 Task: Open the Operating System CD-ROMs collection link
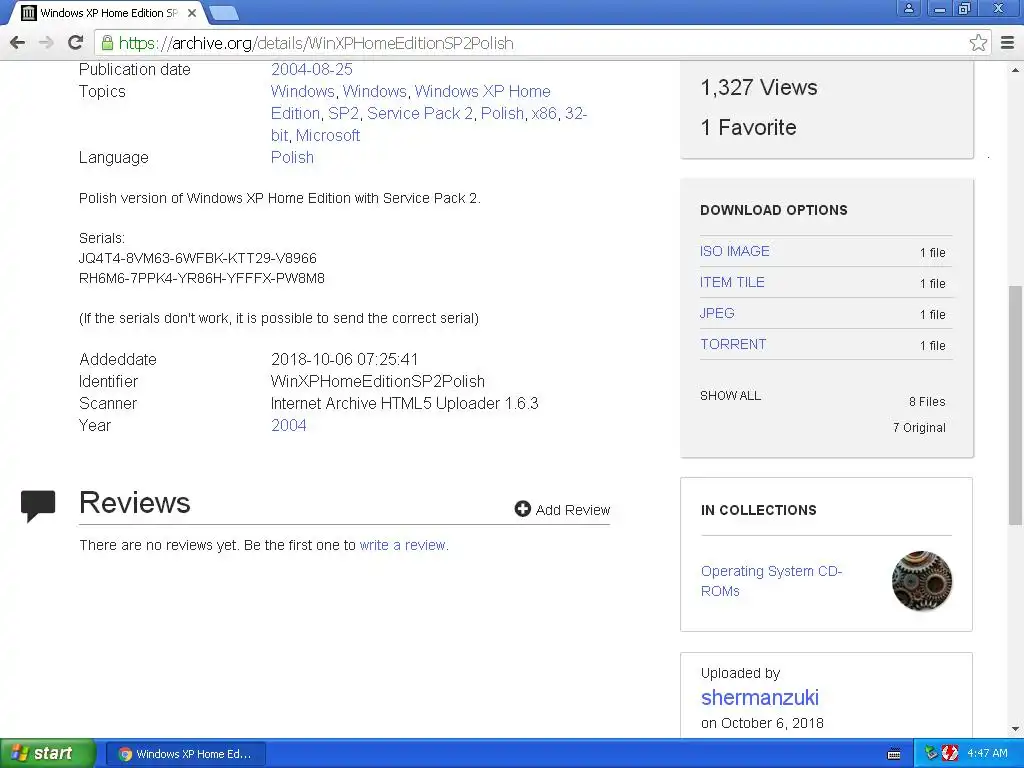tap(771, 581)
